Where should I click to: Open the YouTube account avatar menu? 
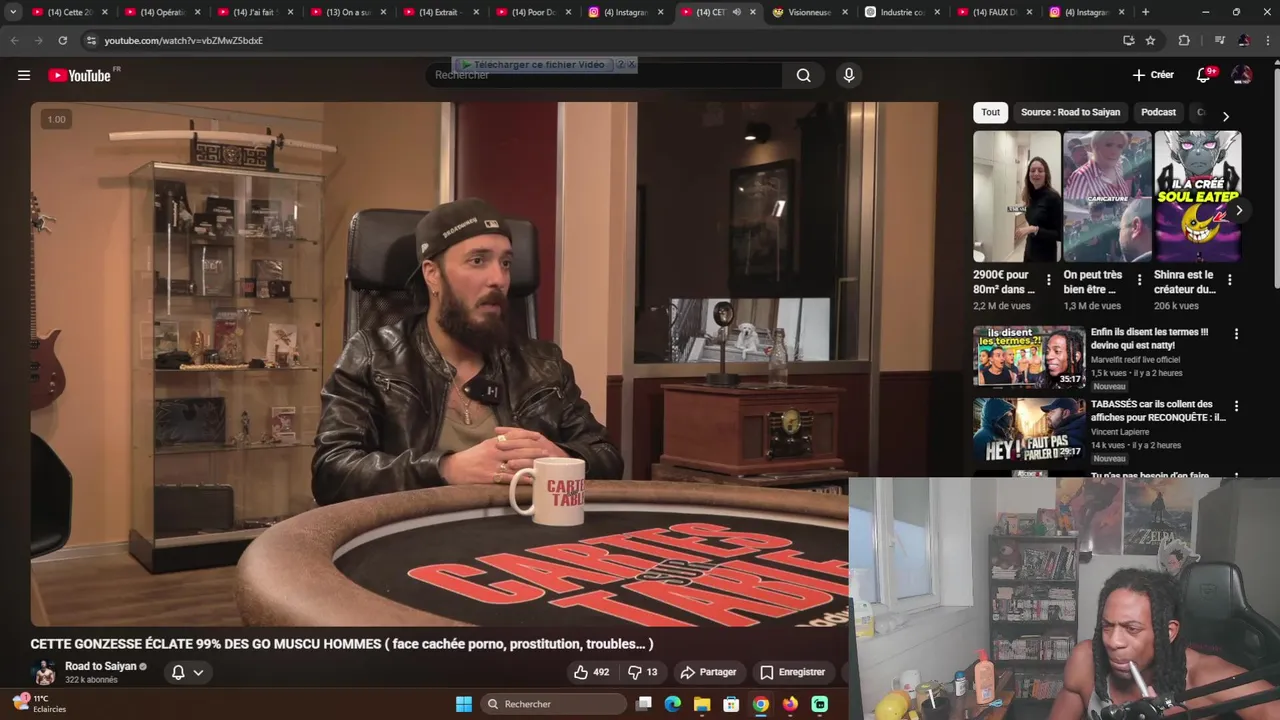[1242, 75]
